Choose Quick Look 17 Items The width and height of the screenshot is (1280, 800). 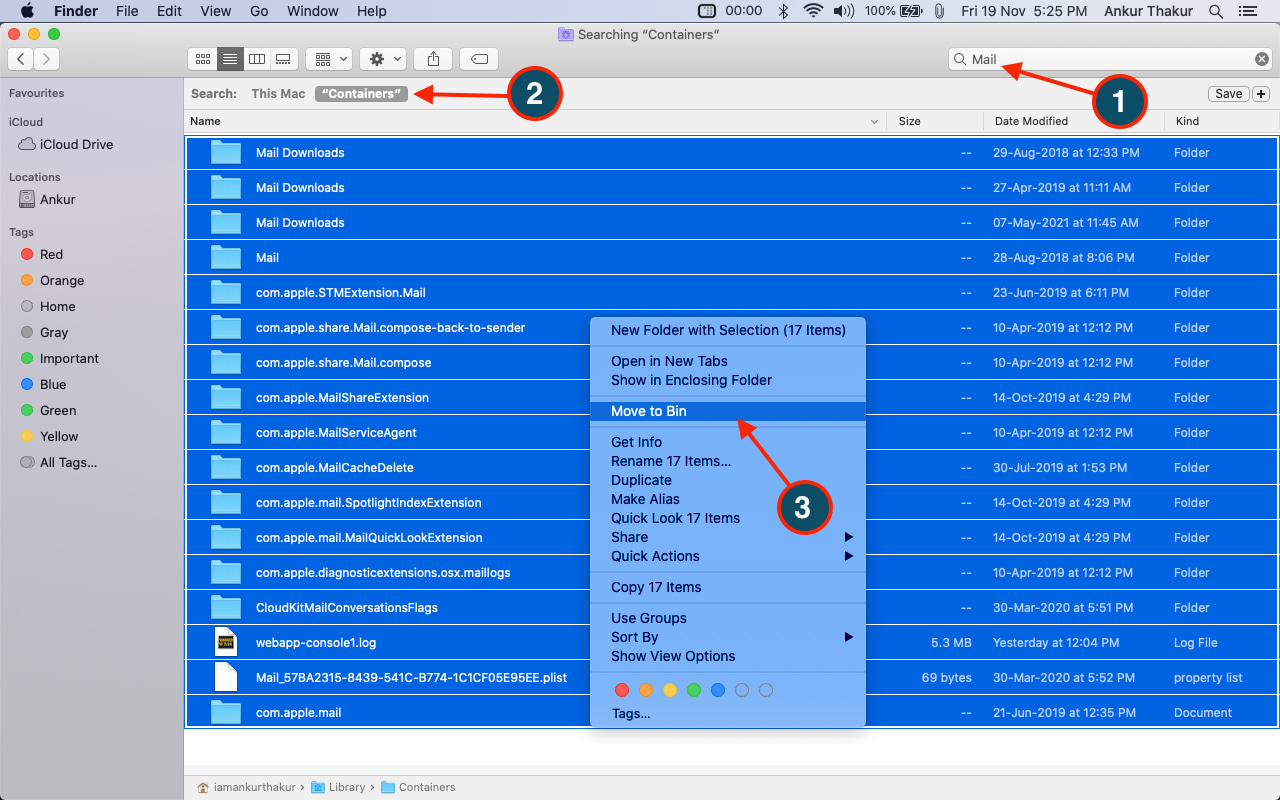pos(728,518)
